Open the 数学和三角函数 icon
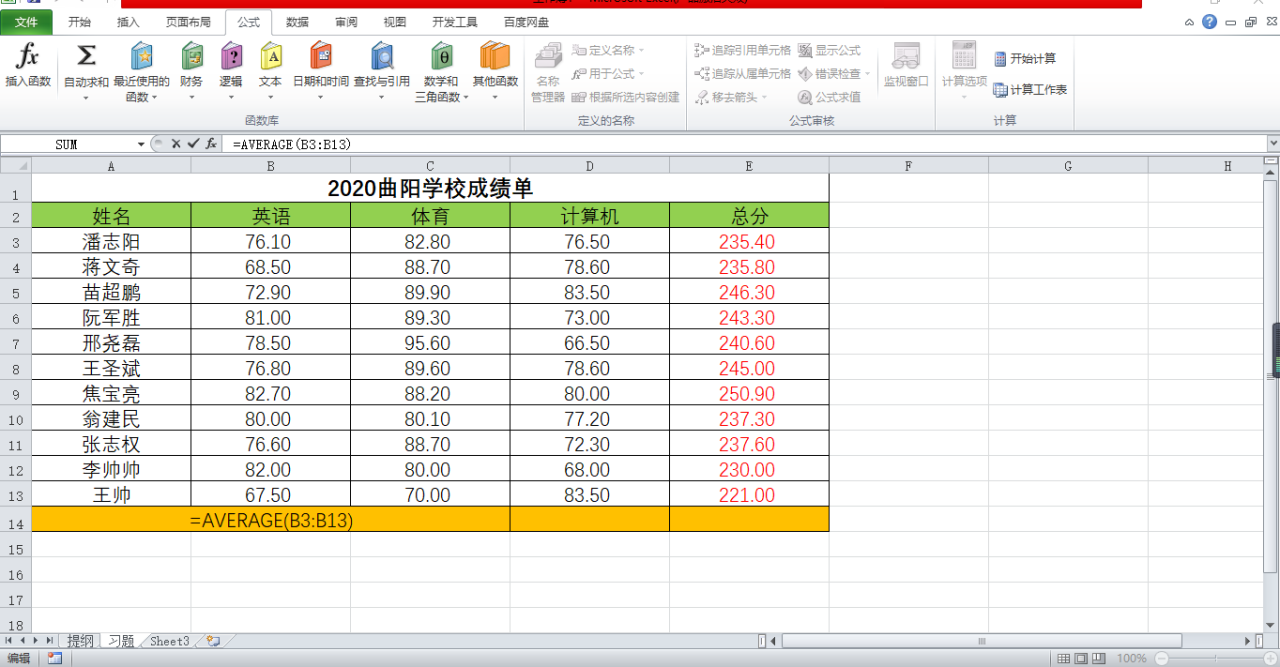The height and width of the screenshot is (667, 1280). point(441,56)
